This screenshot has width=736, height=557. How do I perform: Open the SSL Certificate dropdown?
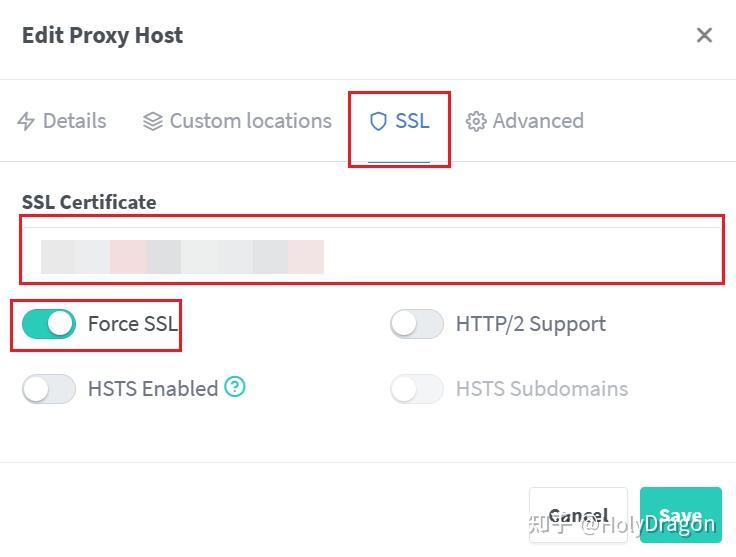click(372, 256)
